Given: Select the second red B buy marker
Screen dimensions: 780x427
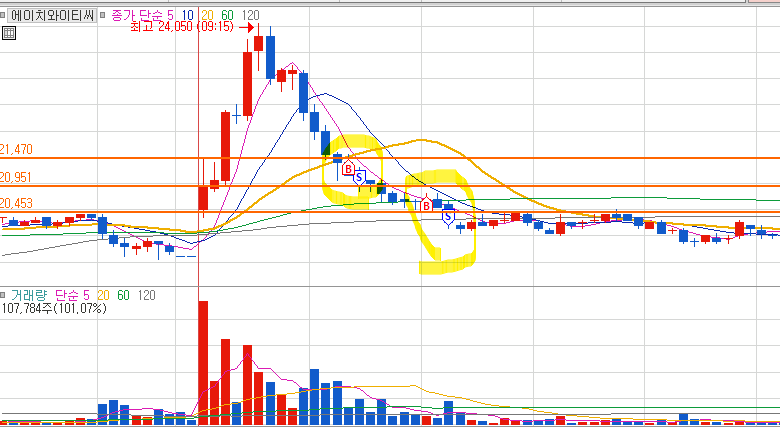Looking at the screenshot, I should [426, 205].
